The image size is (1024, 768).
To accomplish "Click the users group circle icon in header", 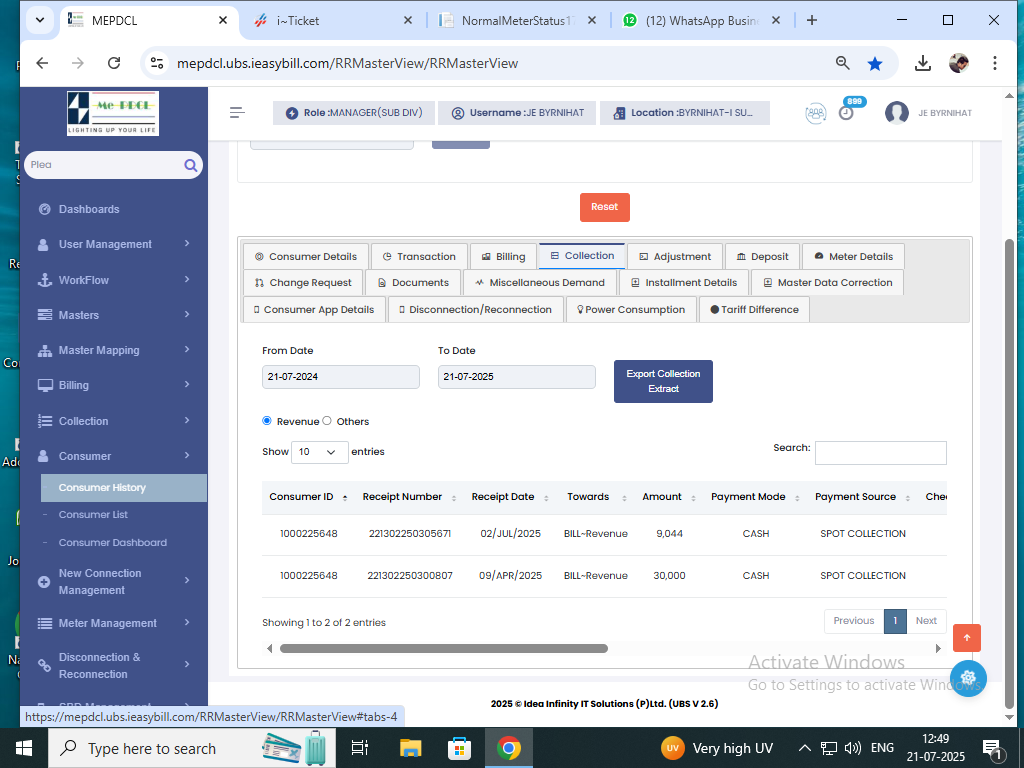I will point(816,114).
